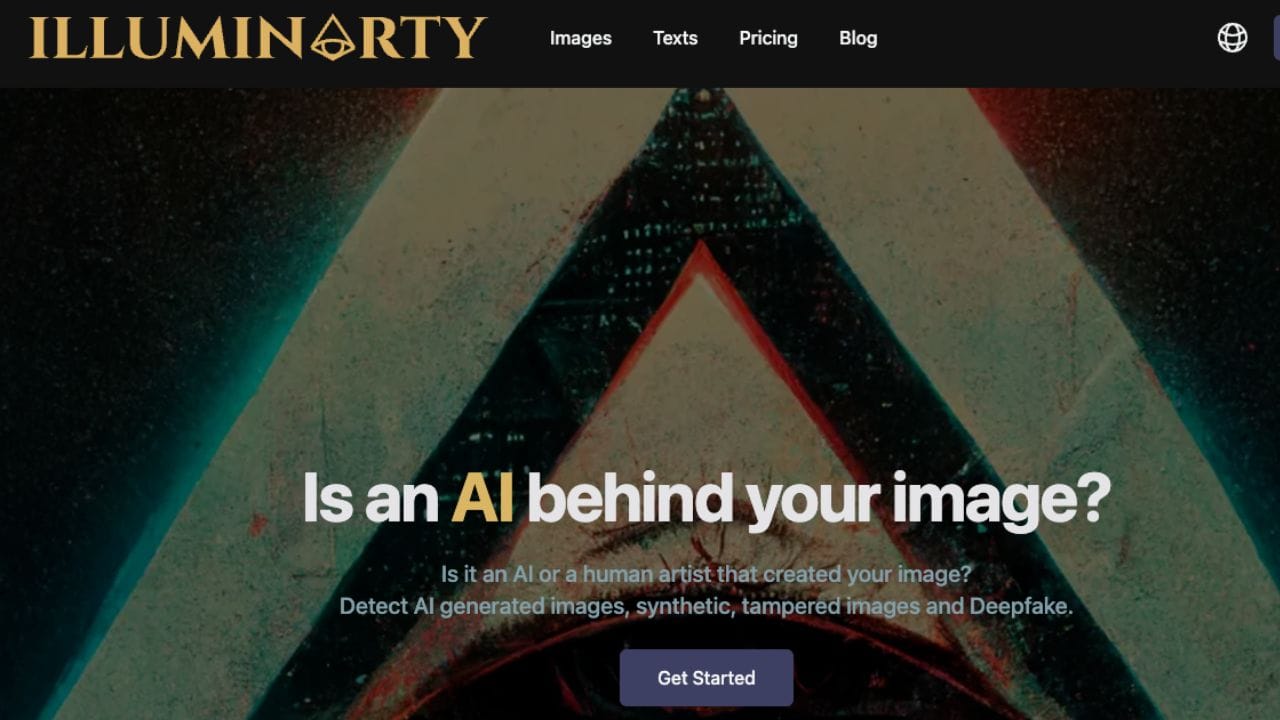
Task: Go to the Pricing page
Action: [x=768, y=38]
